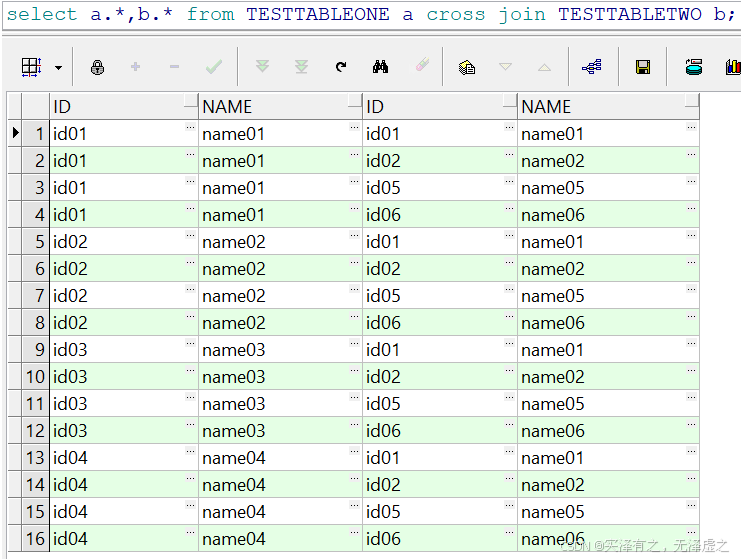Click the save floppy disk icon
This screenshot has width=741, height=559.
[x=643, y=67]
